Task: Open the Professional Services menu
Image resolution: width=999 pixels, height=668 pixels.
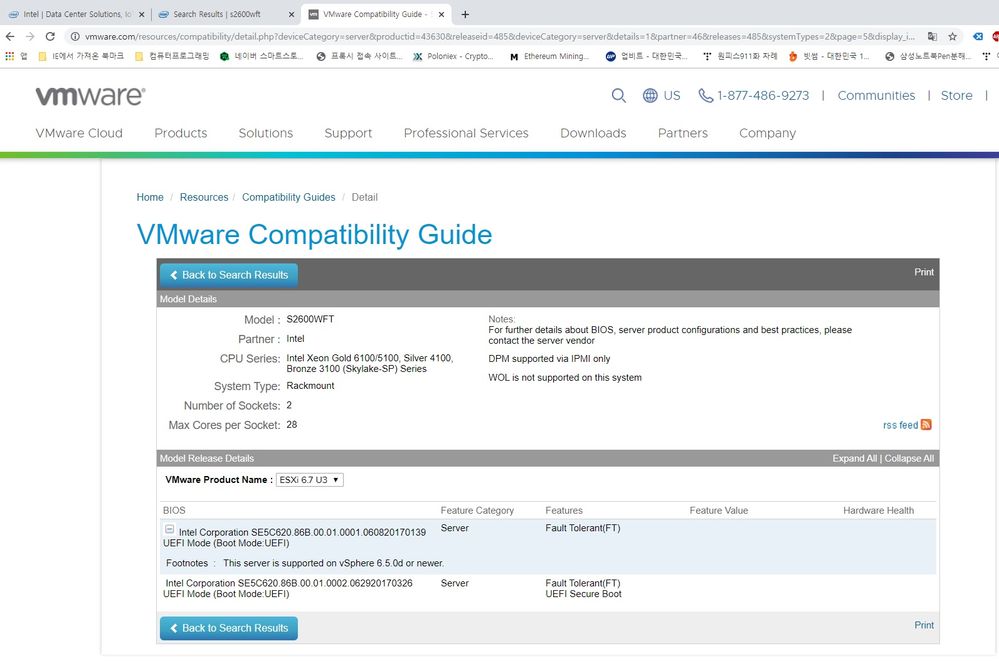Action: [x=466, y=133]
